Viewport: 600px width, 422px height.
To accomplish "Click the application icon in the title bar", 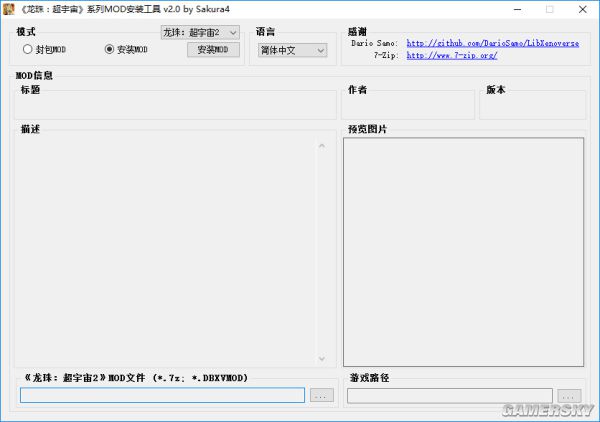I will click(8, 9).
